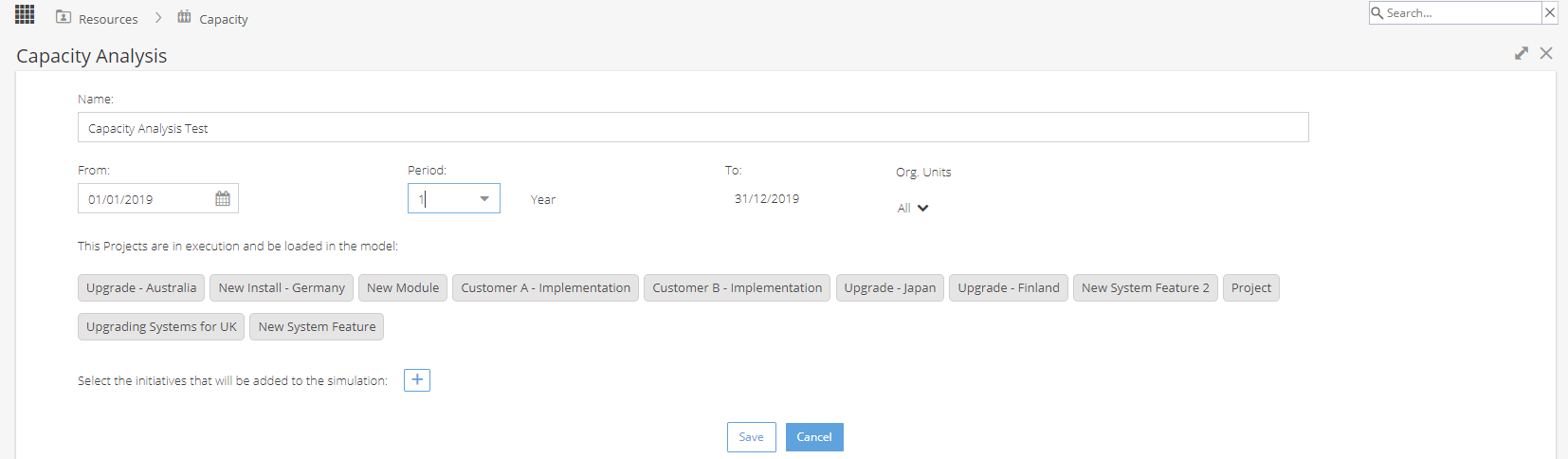Click the search magnifier icon

pyautogui.click(x=1377, y=12)
